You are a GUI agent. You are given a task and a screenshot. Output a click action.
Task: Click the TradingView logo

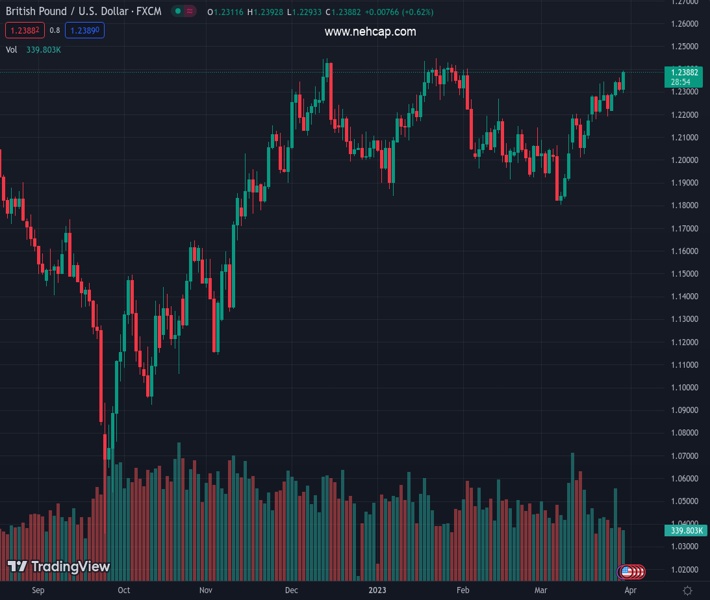[x=58, y=567]
